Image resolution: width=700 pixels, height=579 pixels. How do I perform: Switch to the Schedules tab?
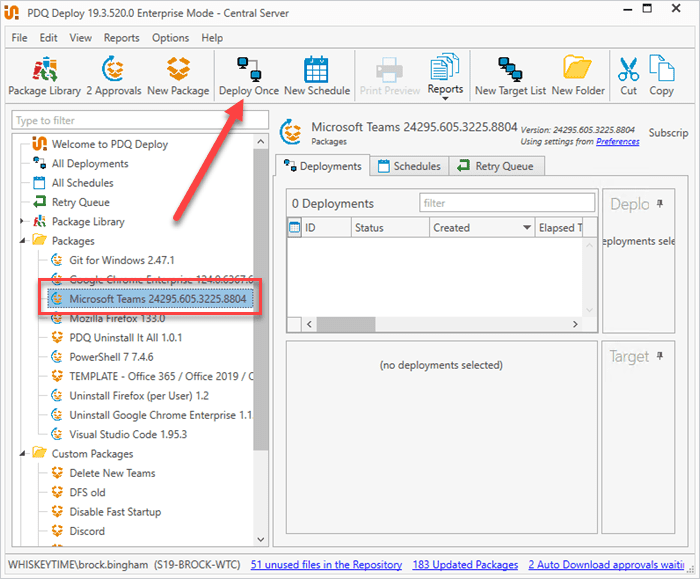click(409, 166)
